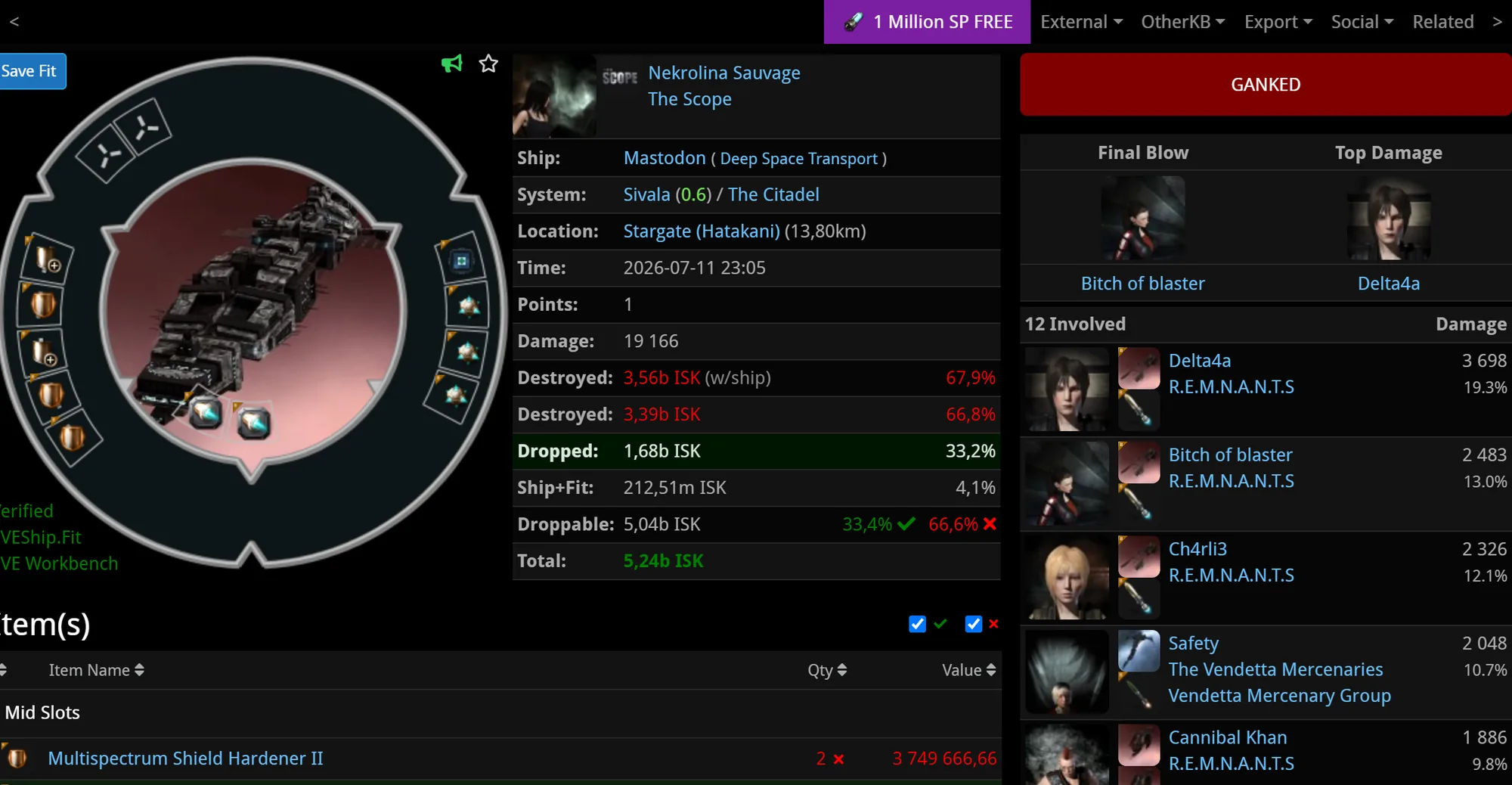Click the next kill arrow at top right
This screenshot has height=785, width=1512.
pos(1497,21)
